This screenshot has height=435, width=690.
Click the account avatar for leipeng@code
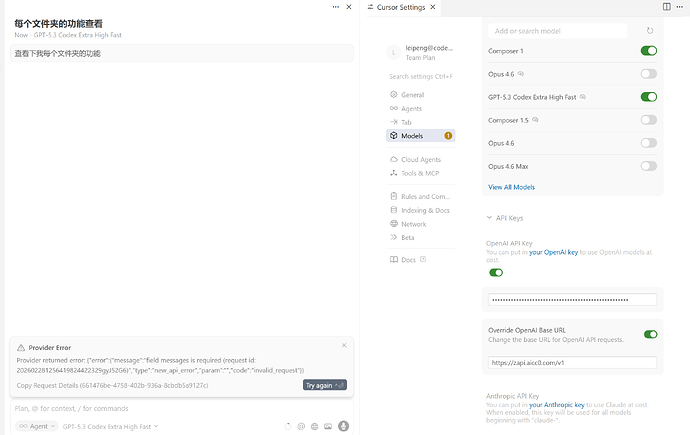[x=393, y=52]
